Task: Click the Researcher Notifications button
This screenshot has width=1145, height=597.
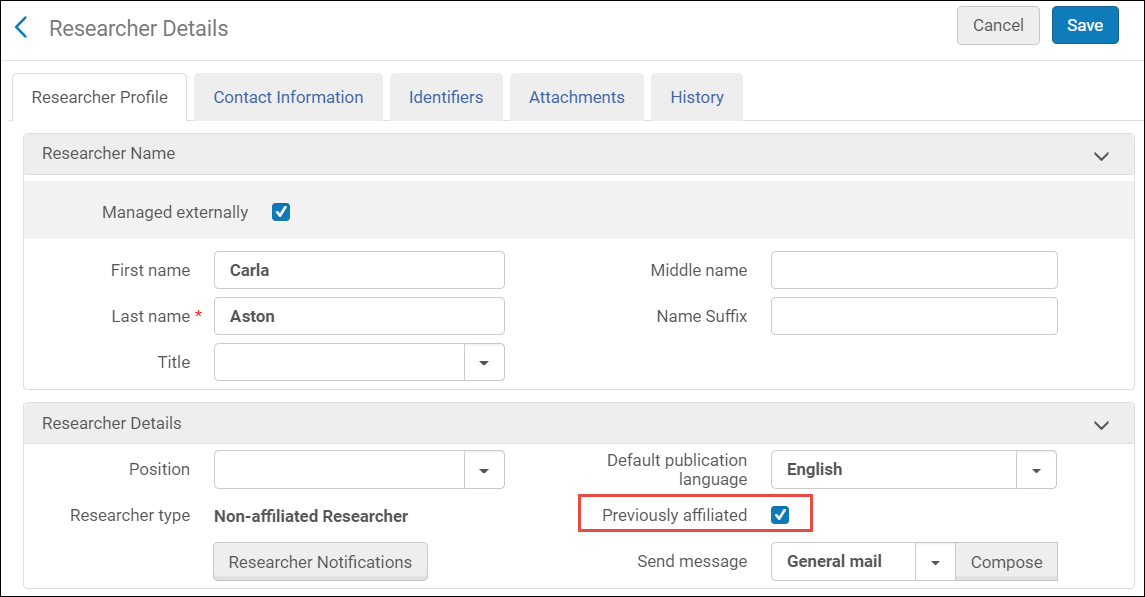Action: click(320, 561)
